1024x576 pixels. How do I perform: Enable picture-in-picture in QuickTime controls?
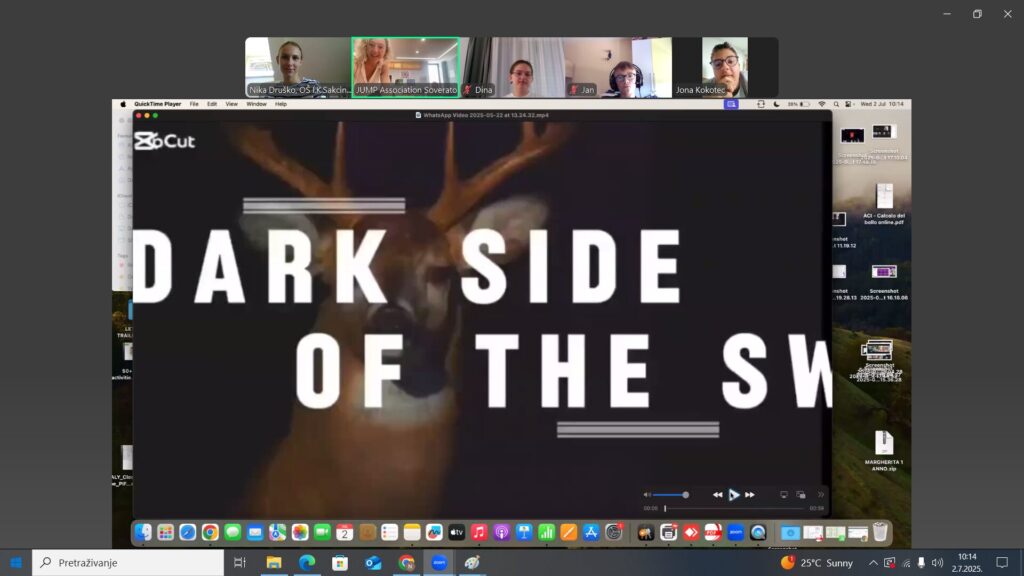point(801,495)
